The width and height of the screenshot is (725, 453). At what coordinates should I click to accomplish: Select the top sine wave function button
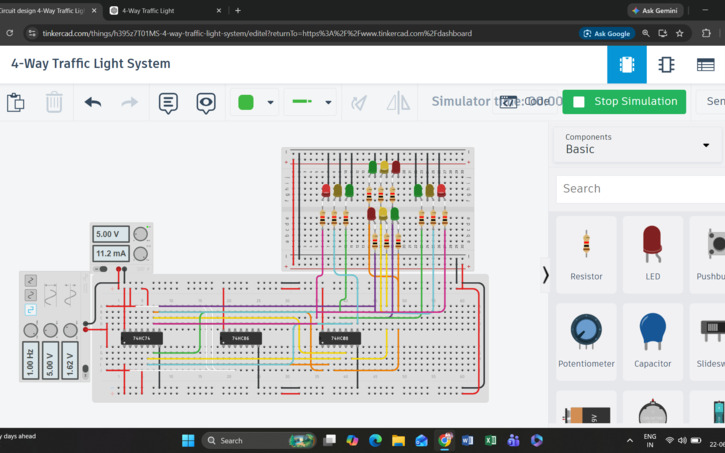click(x=31, y=281)
